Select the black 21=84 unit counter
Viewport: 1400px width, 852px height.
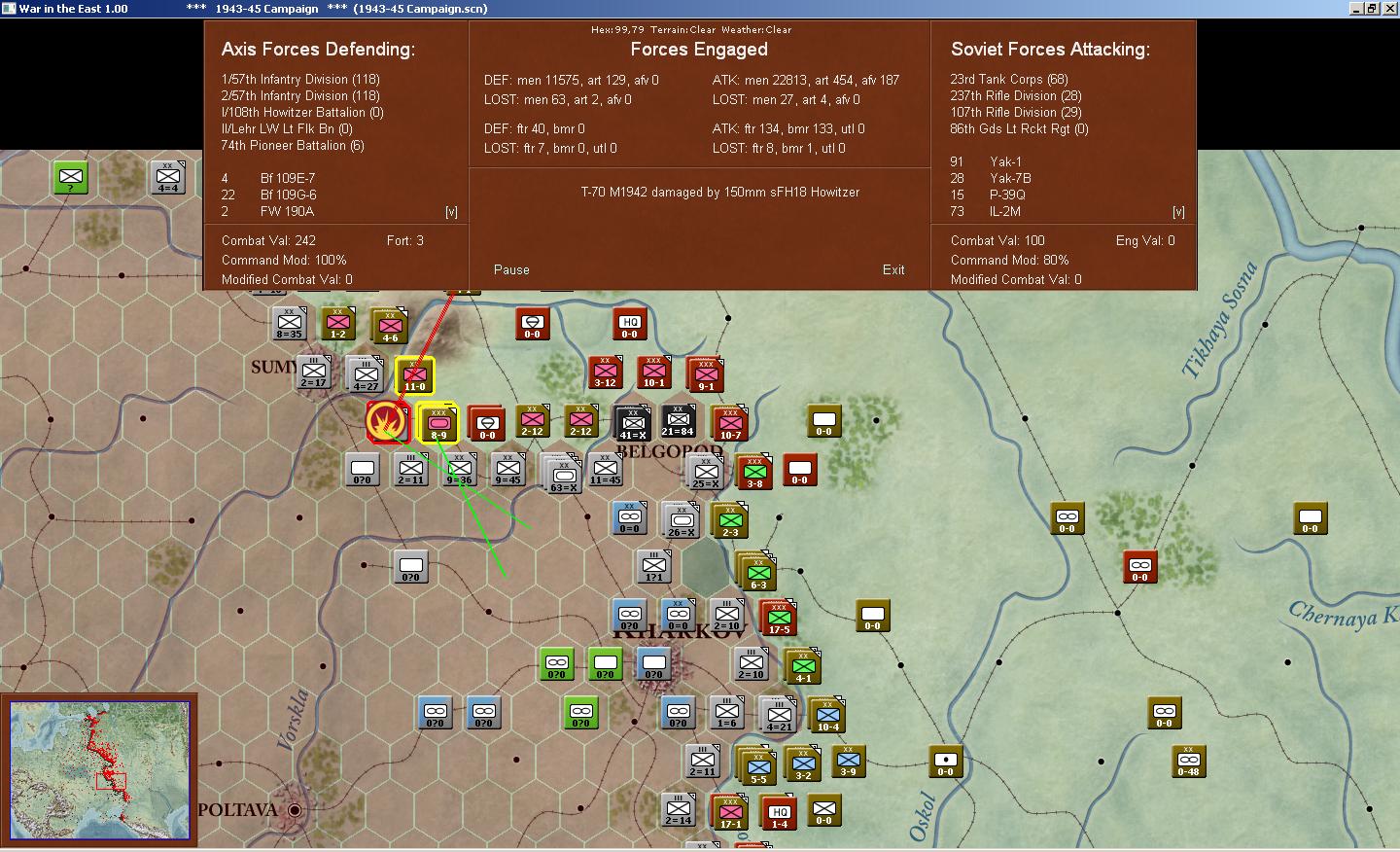point(678,420)
